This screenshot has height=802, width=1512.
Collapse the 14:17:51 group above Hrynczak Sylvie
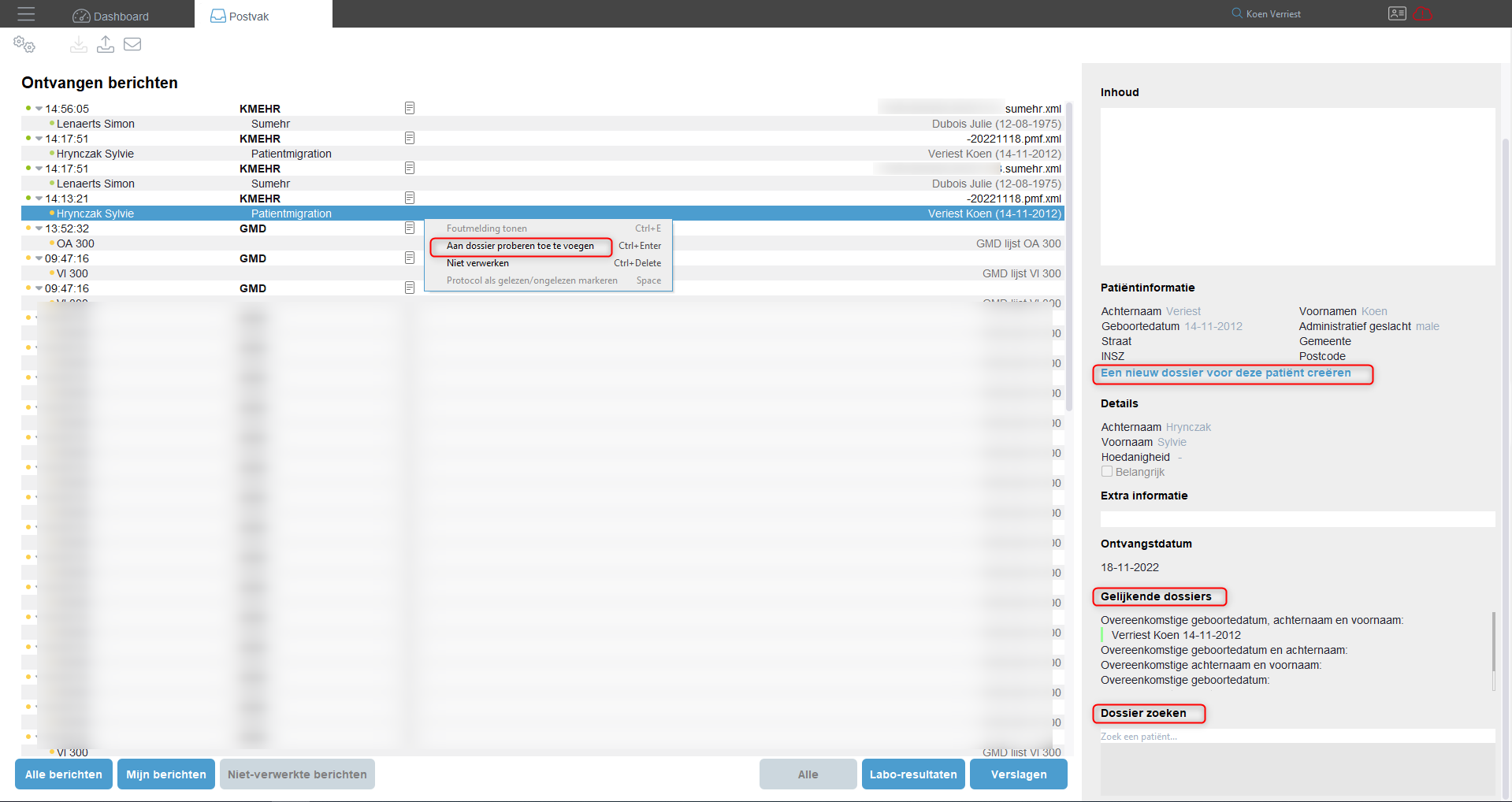(39, 139)
